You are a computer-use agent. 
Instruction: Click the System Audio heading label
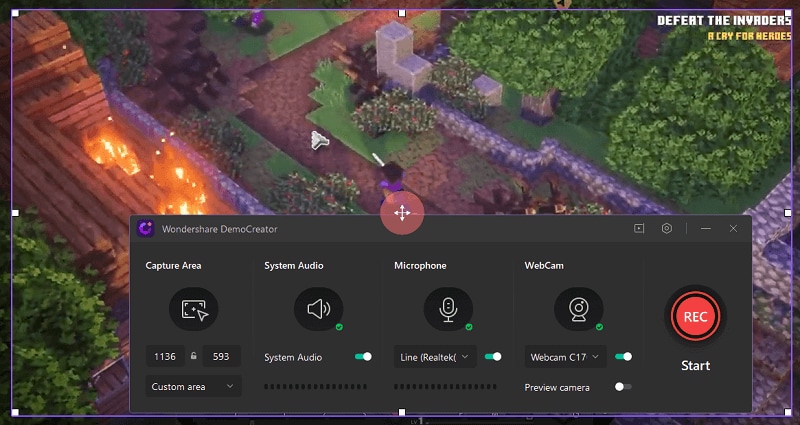(294, 265)
